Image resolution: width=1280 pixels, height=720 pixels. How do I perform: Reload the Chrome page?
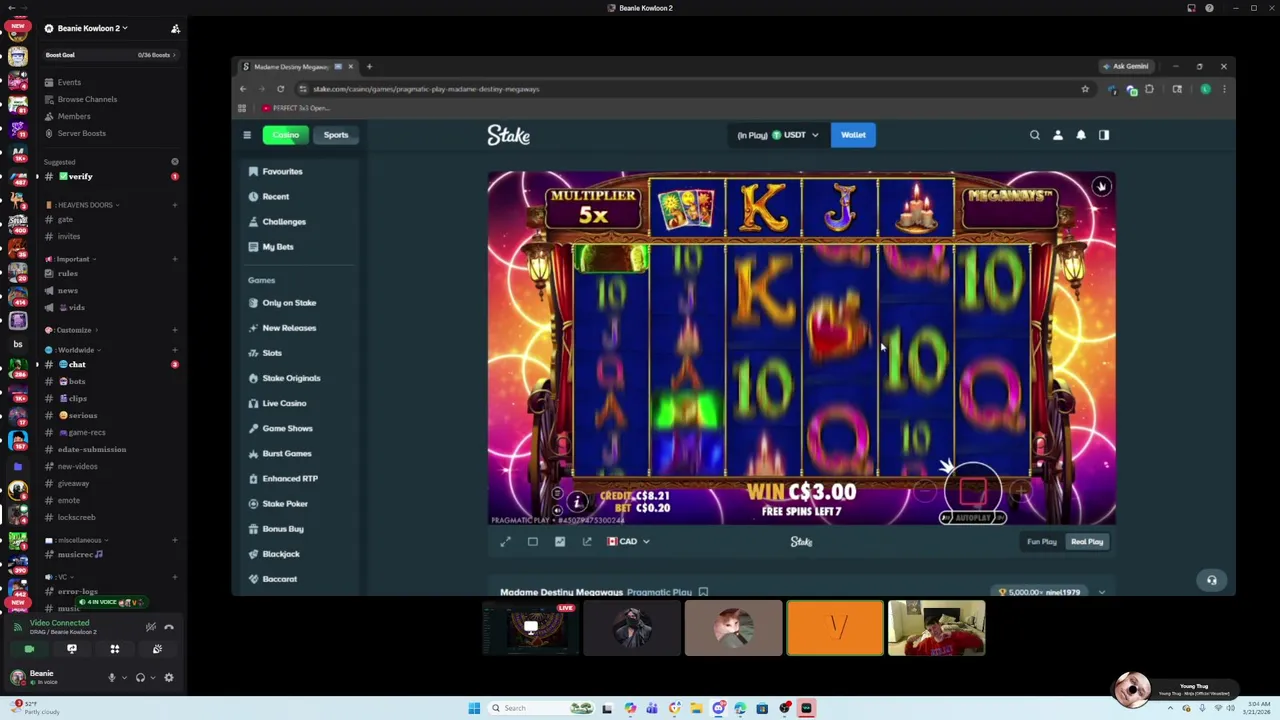(280, 89)
